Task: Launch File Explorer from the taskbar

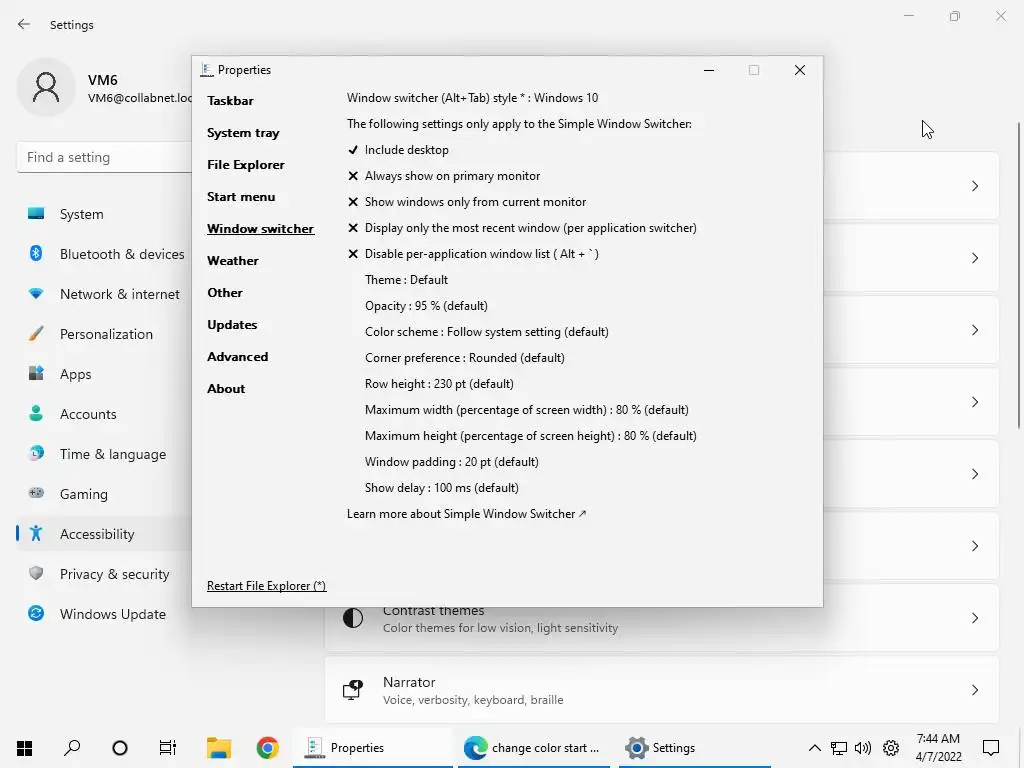Action: click(219, 748)
